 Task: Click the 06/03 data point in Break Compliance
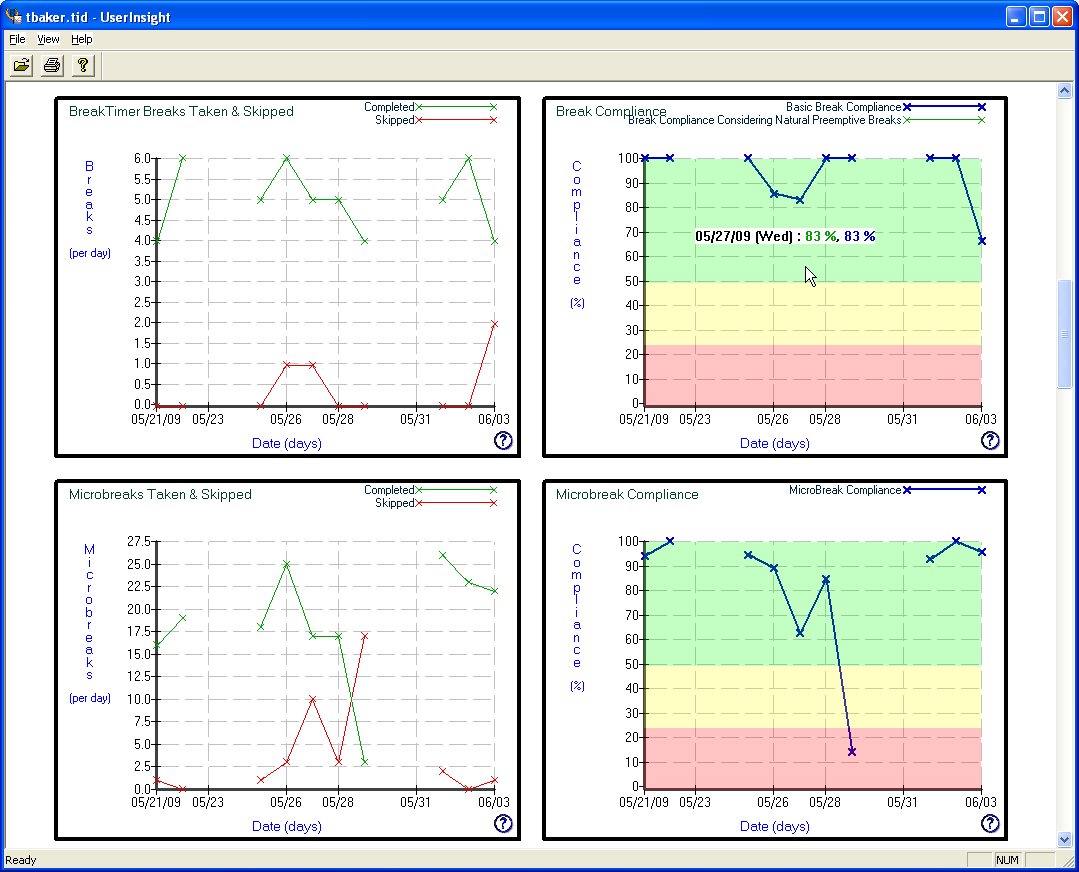click(982, 241)
